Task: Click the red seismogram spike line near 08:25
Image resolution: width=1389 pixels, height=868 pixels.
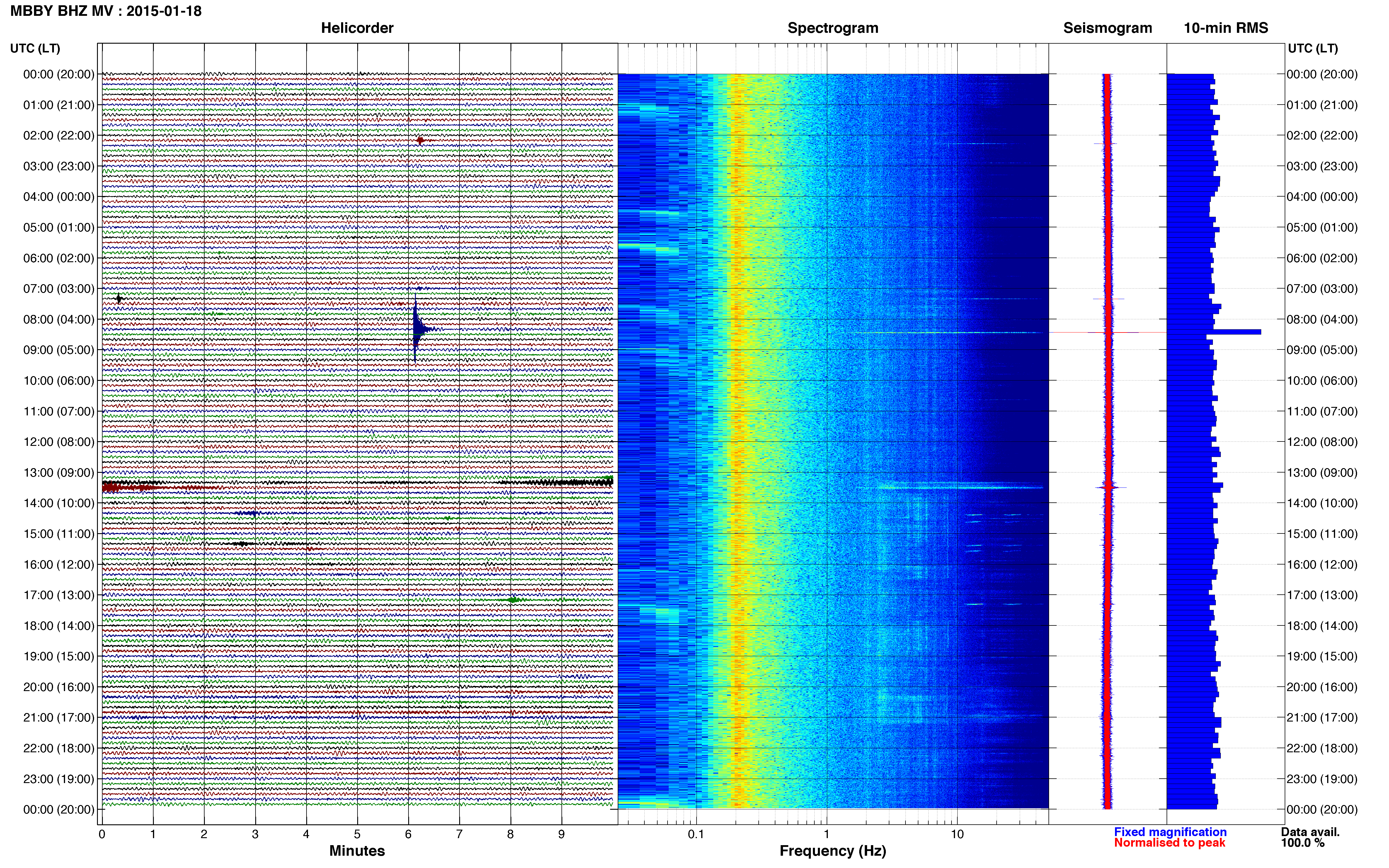Action: (x=1108, y=332)
